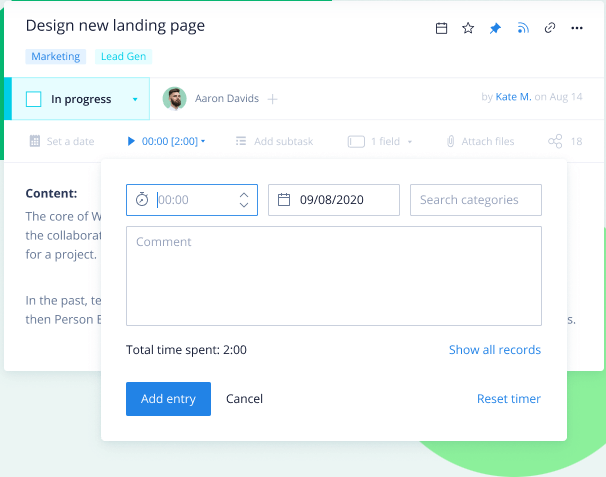Click Attach files

click(x=488, y=141)
